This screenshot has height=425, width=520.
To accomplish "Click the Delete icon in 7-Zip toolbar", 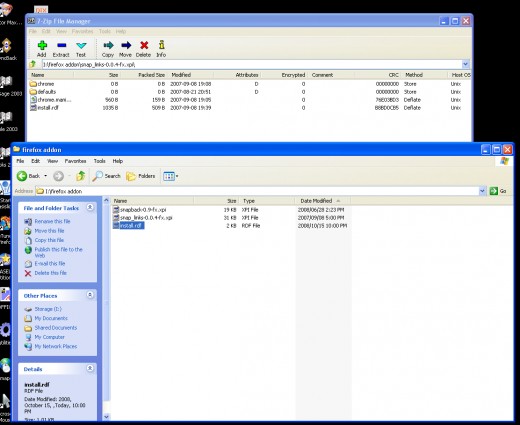I will [144, 49].
